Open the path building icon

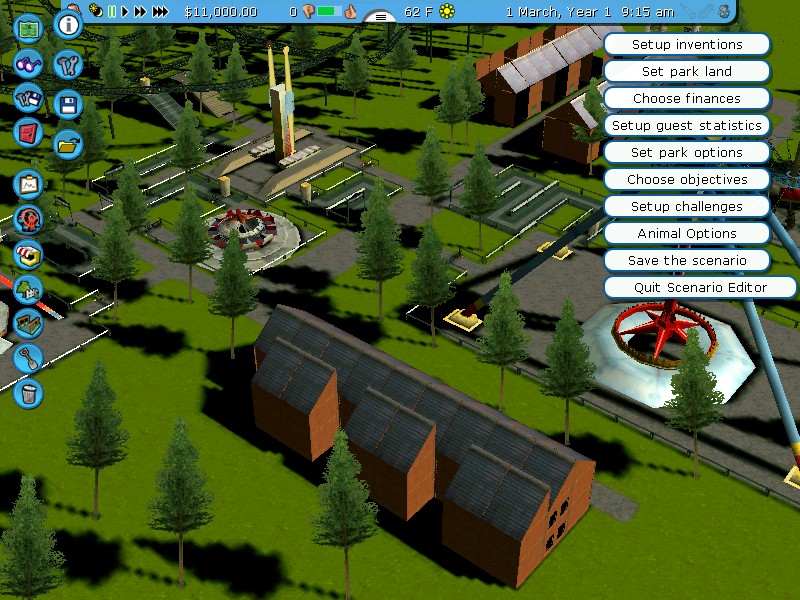tap(28, 324)
